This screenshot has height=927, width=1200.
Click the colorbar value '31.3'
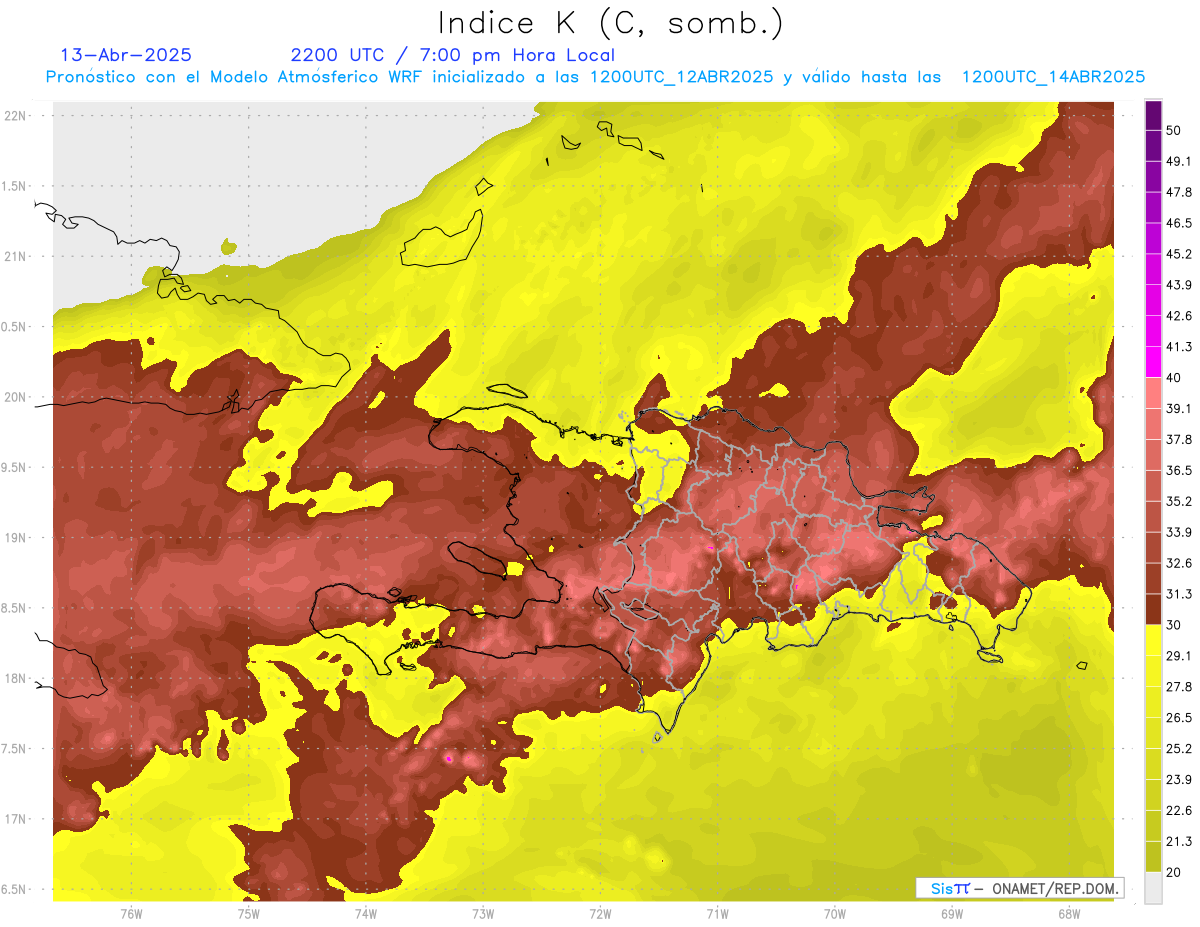pos(1179,594)
